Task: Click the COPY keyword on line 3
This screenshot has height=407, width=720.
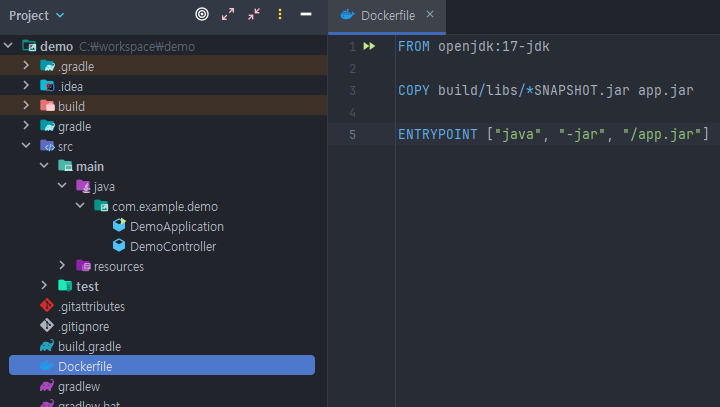Action: 414,90
